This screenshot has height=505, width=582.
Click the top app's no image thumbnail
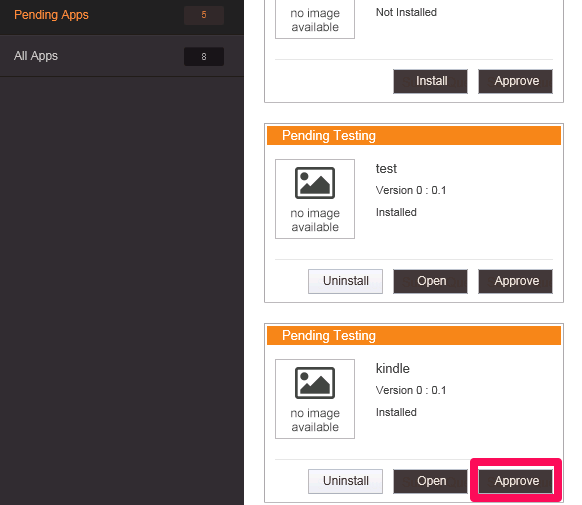[x=315, y=19]
